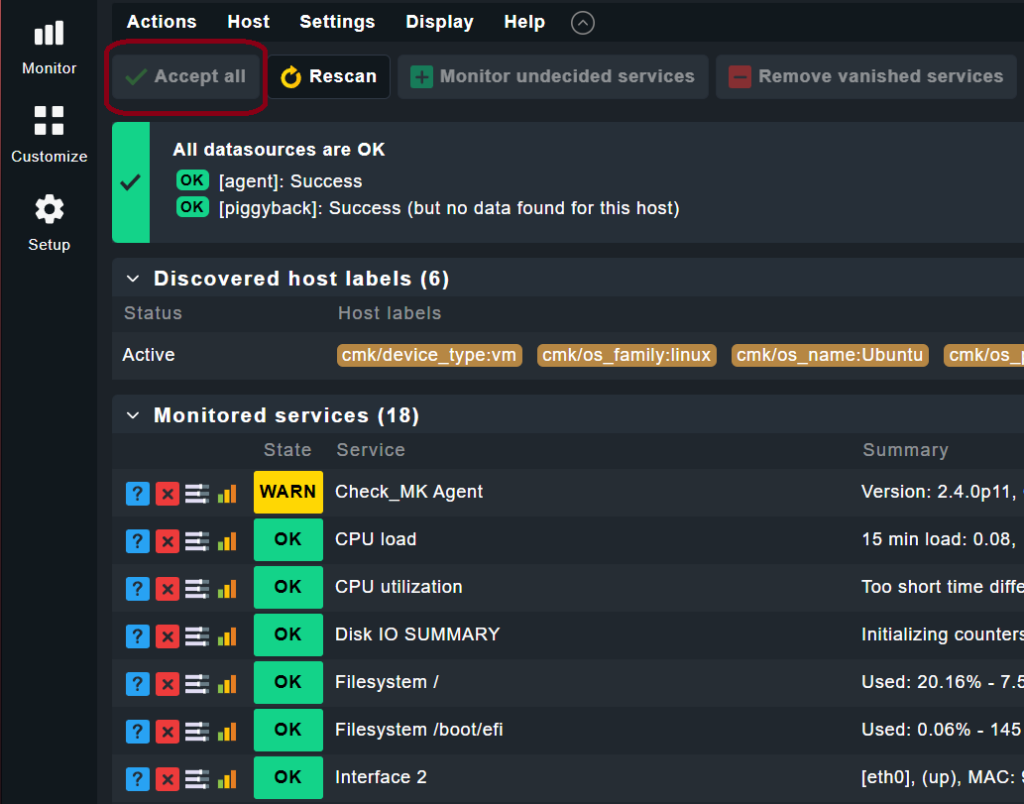Click blue question mark icon for Interface 2

(x=137, y=778)
